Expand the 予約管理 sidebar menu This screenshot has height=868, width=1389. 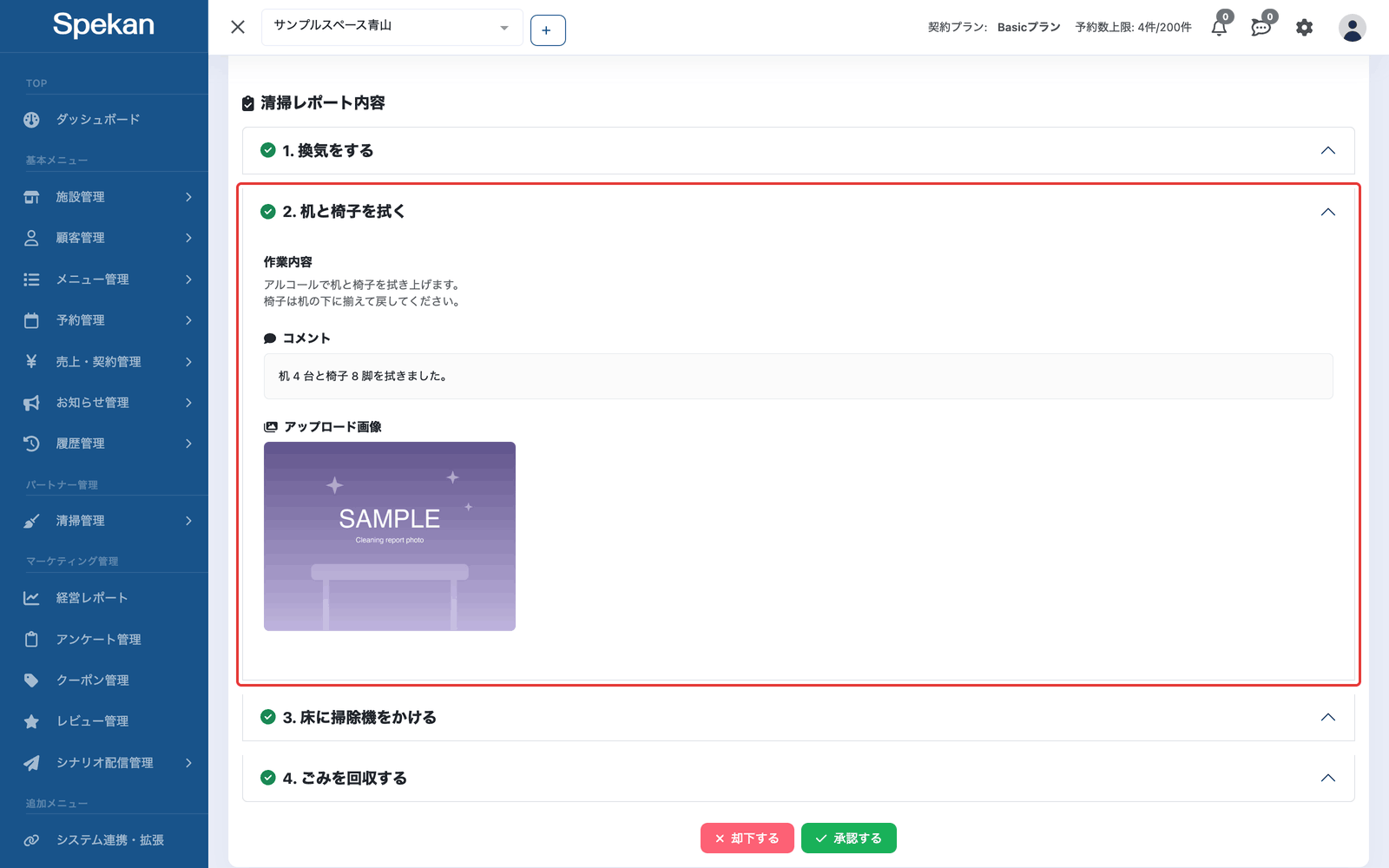tap(104, 320)
